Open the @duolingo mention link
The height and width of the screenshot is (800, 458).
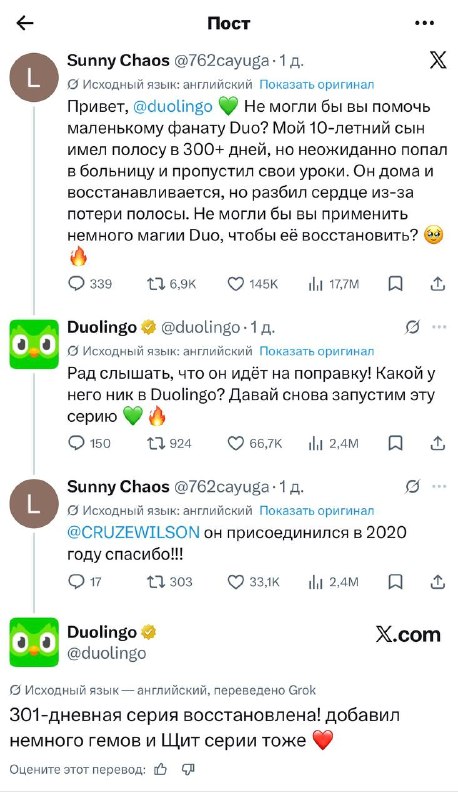(x=173, y=107)
